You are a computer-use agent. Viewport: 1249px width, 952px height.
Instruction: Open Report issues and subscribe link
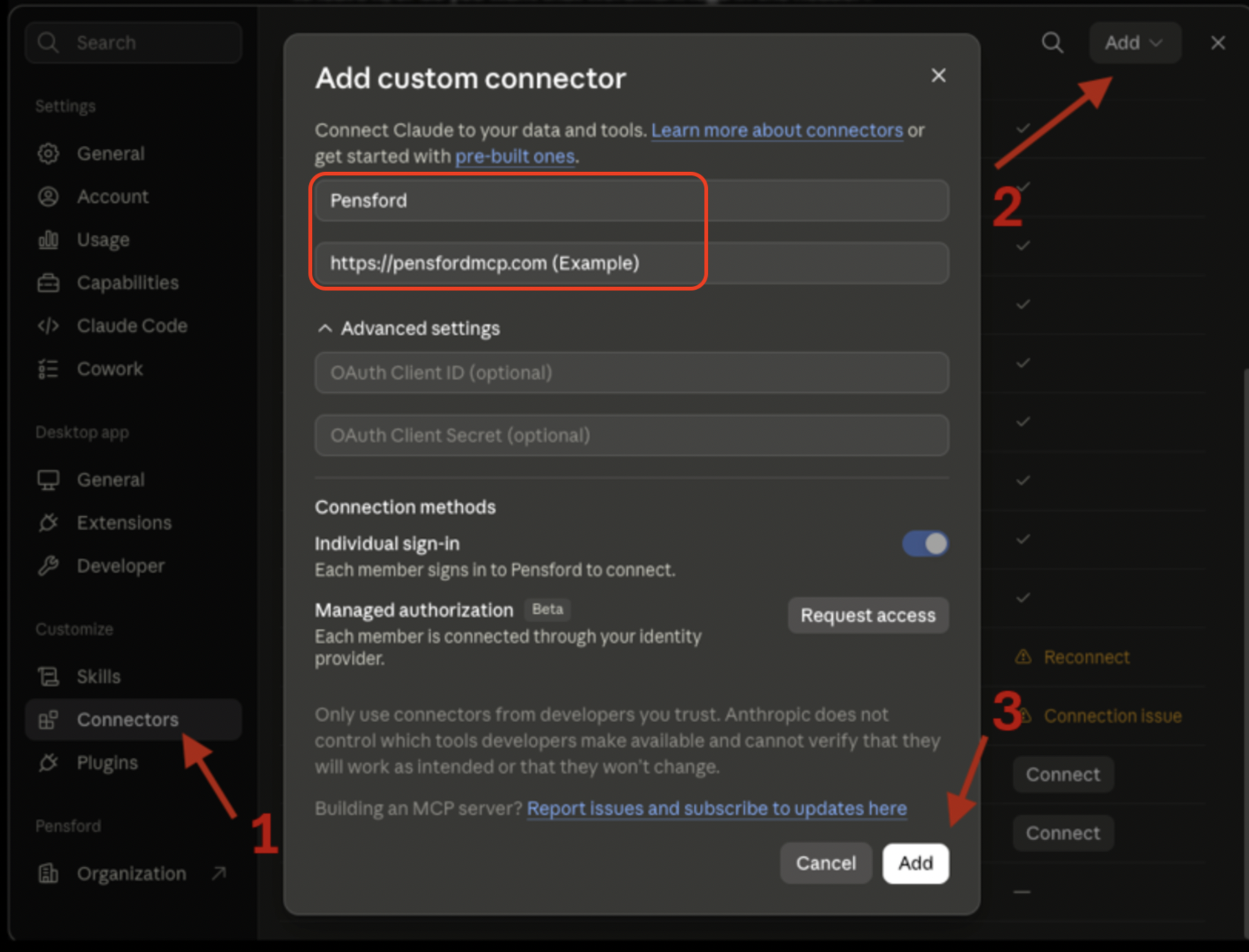[717, 809]
